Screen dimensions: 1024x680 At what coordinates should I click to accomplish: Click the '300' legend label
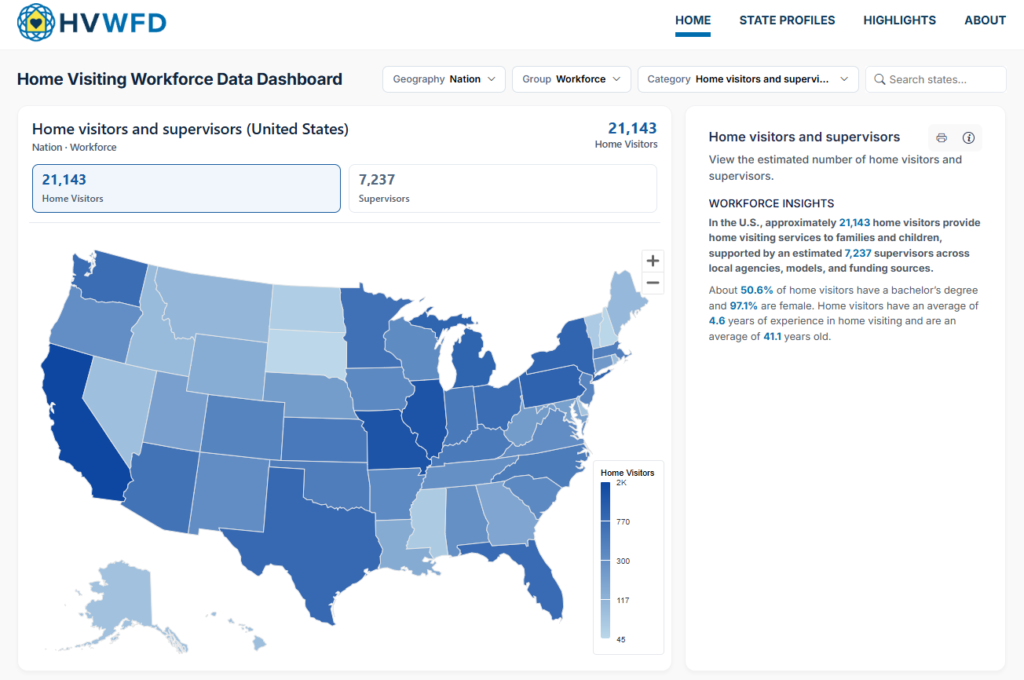(x=623, y=561)
